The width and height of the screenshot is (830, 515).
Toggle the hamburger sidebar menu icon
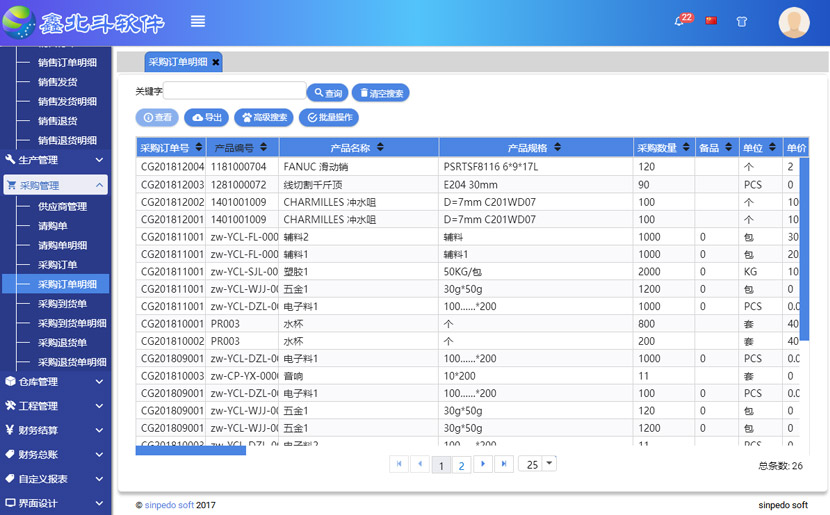(x=198, y=21)
